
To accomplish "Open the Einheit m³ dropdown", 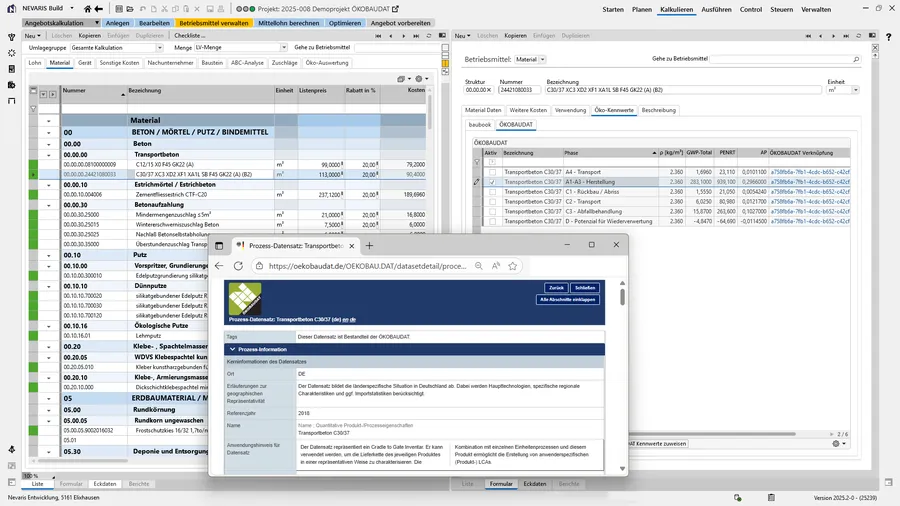I will pos(855,90).
